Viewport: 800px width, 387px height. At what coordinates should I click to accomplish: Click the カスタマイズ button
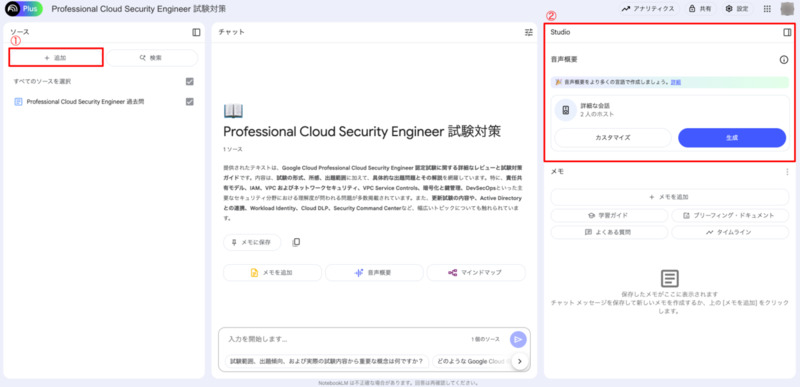click(613, 138)
